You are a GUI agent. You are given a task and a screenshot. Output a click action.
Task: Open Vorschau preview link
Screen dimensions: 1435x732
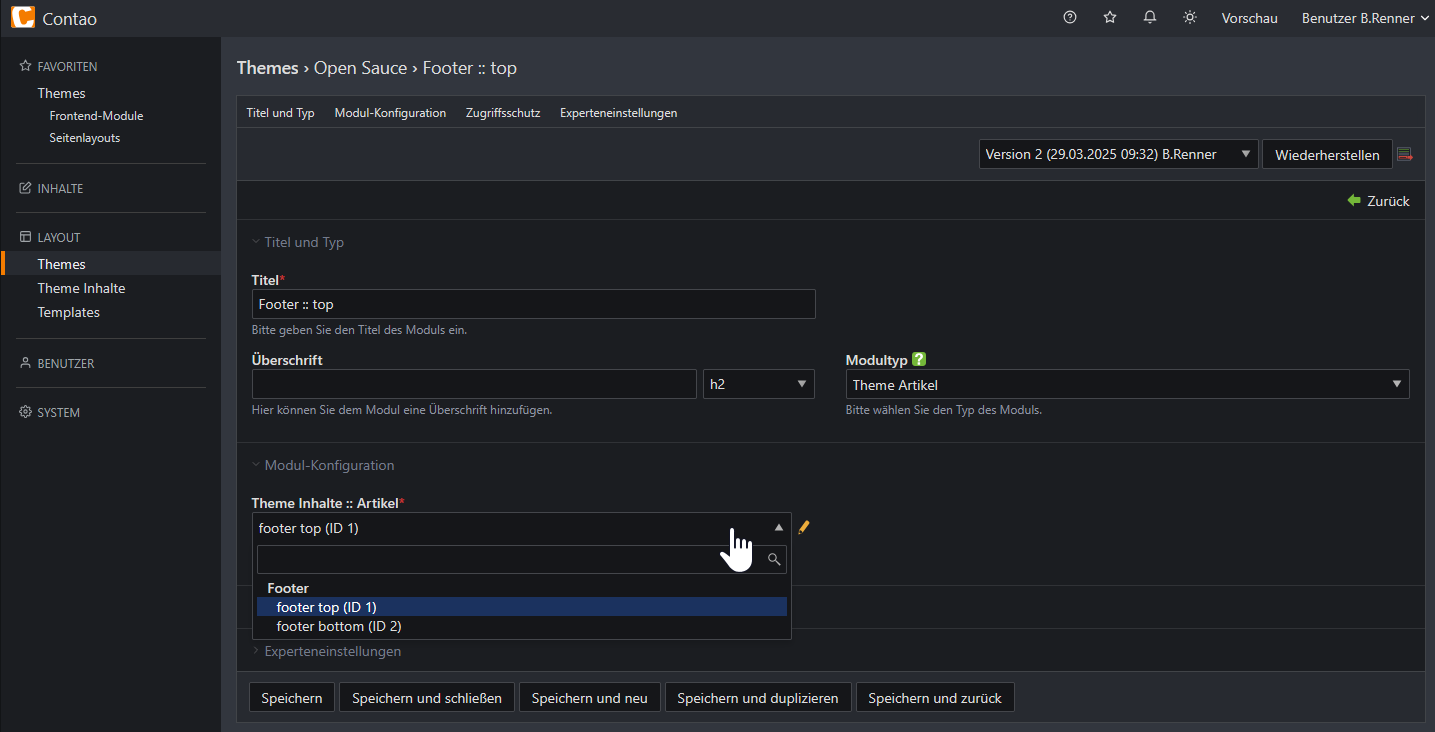click(1249, 18)
